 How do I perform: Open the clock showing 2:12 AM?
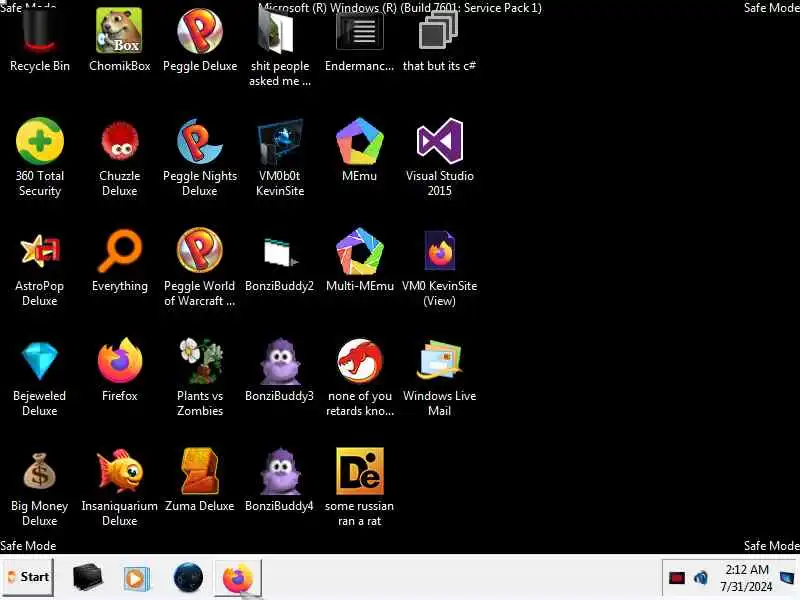[x=746, y=578]
